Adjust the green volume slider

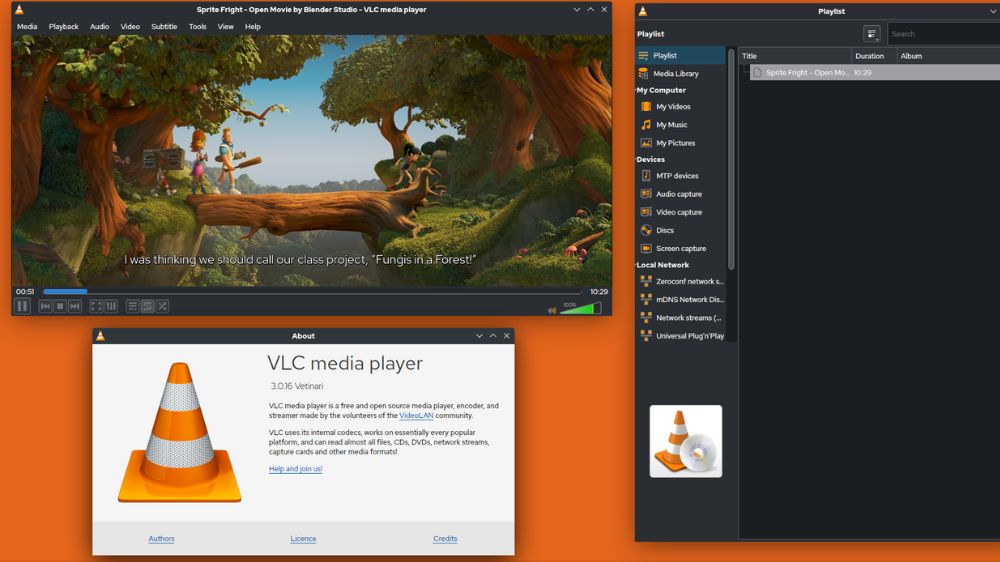(x=580, y=309)
